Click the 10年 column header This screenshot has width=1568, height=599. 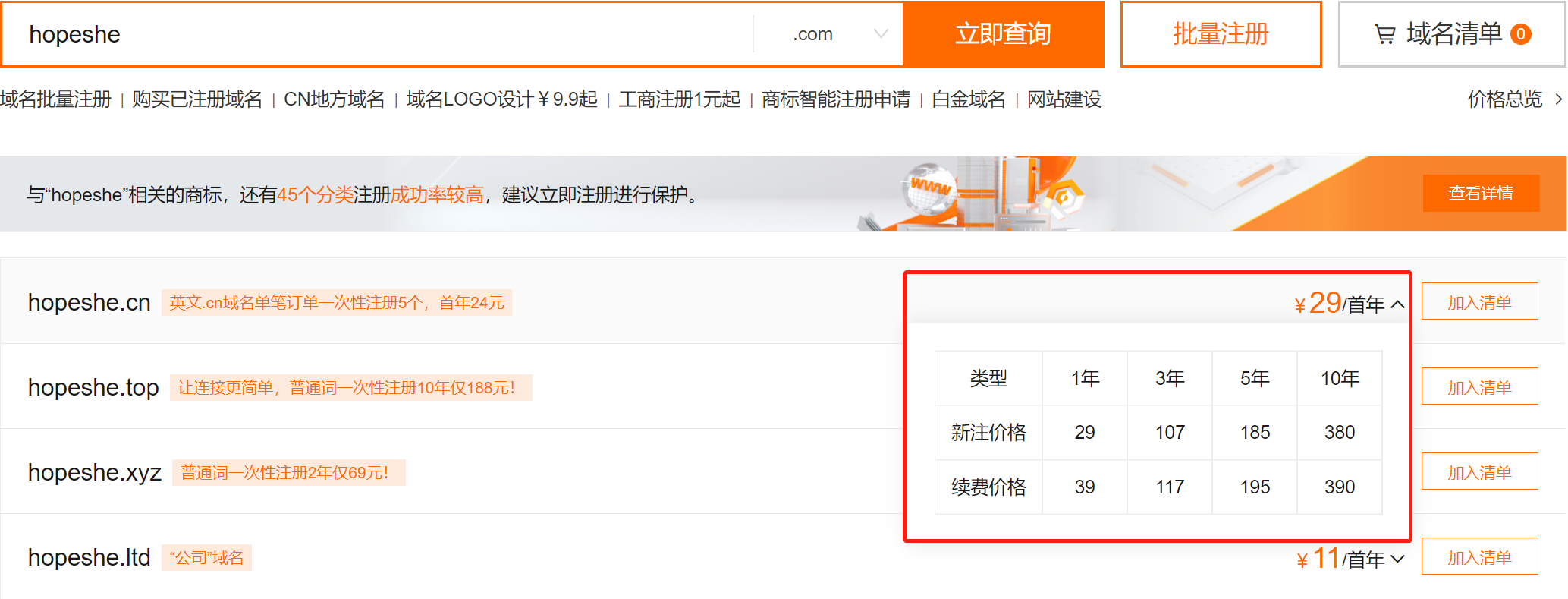pyautogui.click(x=1340, y=378)
